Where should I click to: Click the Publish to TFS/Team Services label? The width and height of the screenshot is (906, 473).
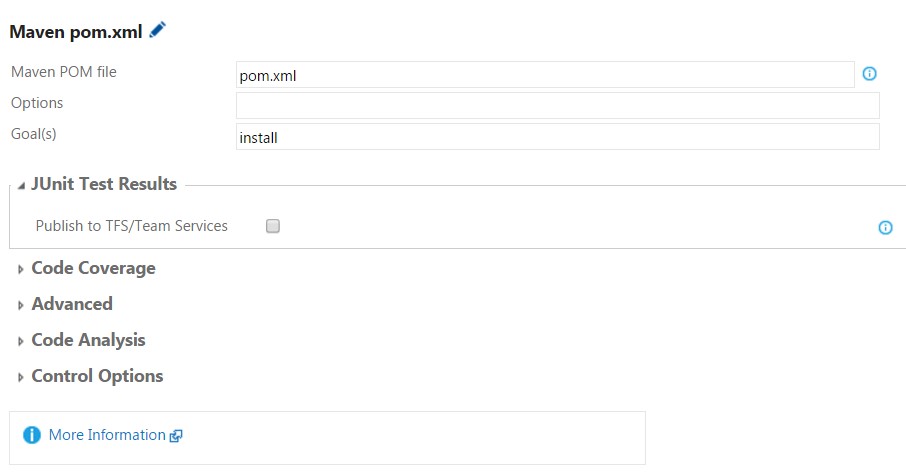(132, 226)
